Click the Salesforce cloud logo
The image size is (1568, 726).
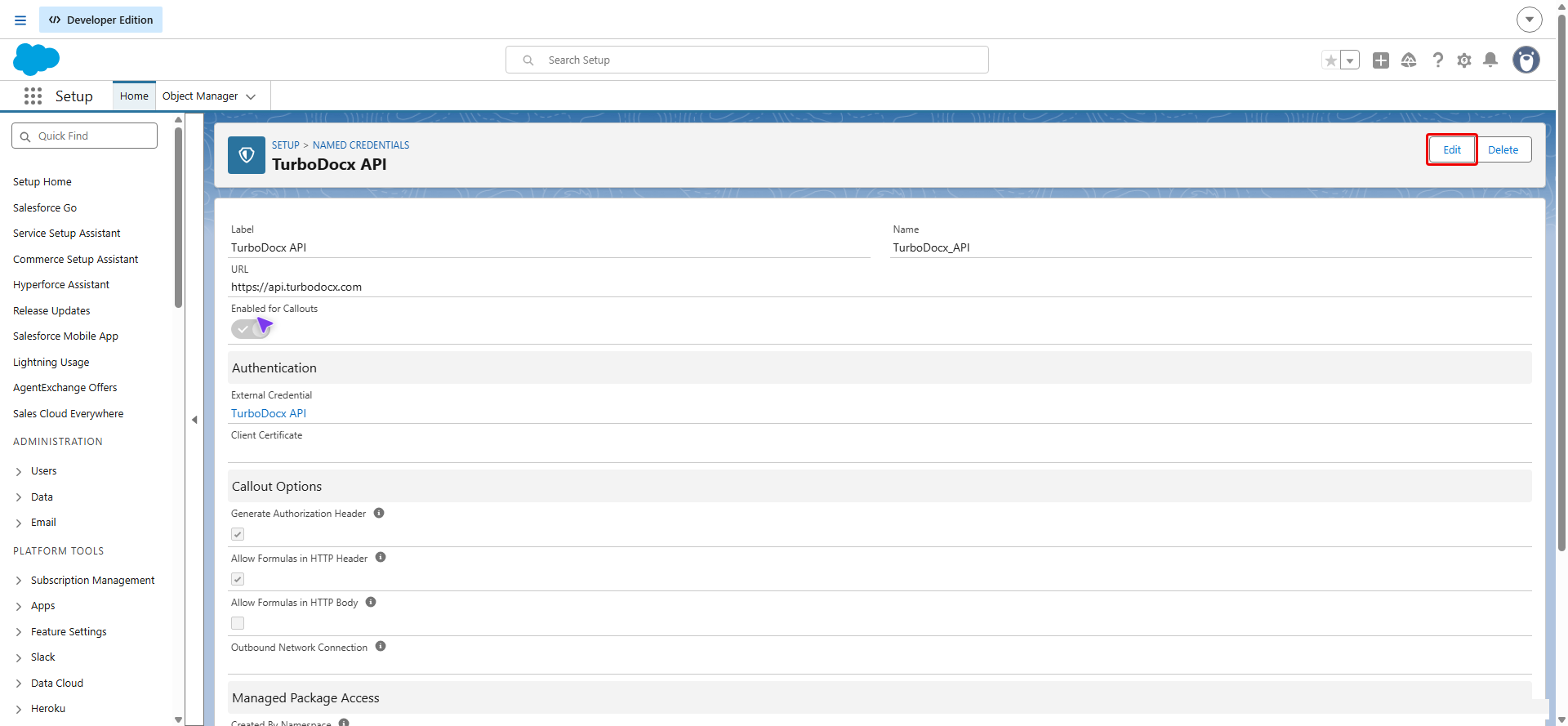[x=37, y=60]
